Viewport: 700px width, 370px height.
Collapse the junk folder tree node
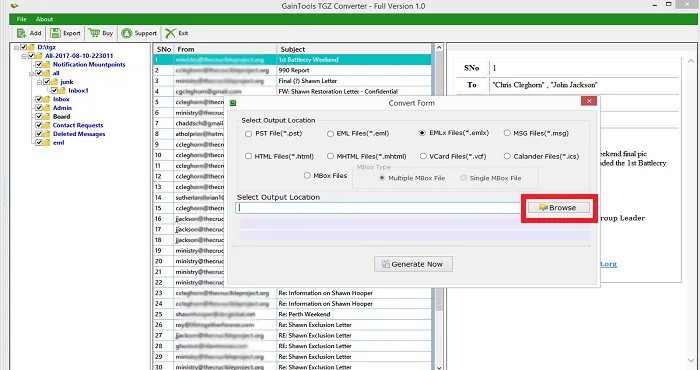pos(40,82)
